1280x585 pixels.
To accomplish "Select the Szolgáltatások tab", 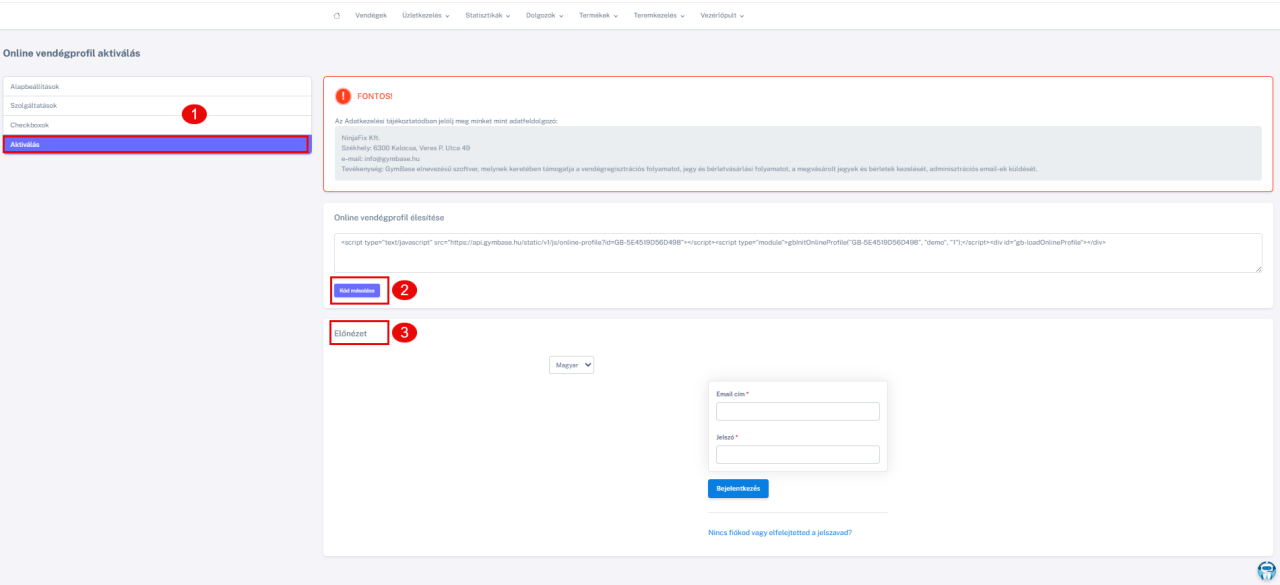I will pyautogui.click(x=157, y=106).
